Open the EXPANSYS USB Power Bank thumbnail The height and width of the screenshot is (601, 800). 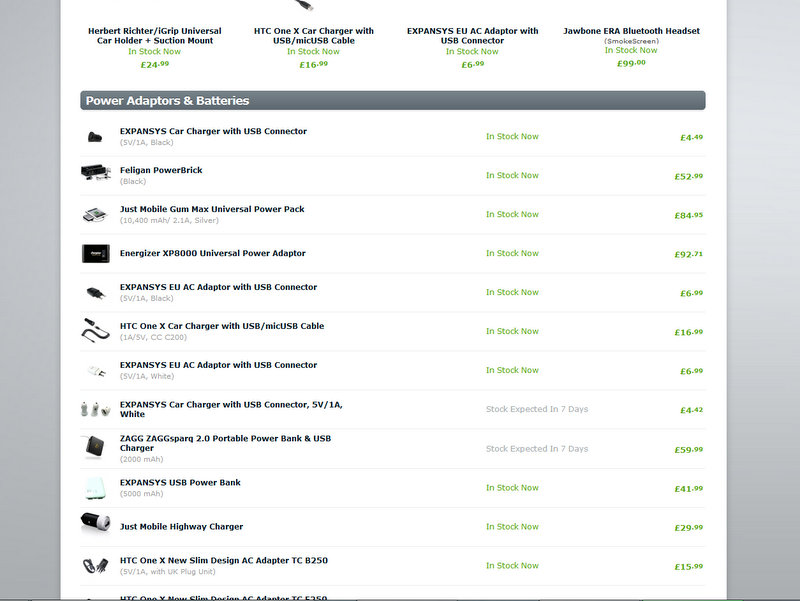coord(95,488)
